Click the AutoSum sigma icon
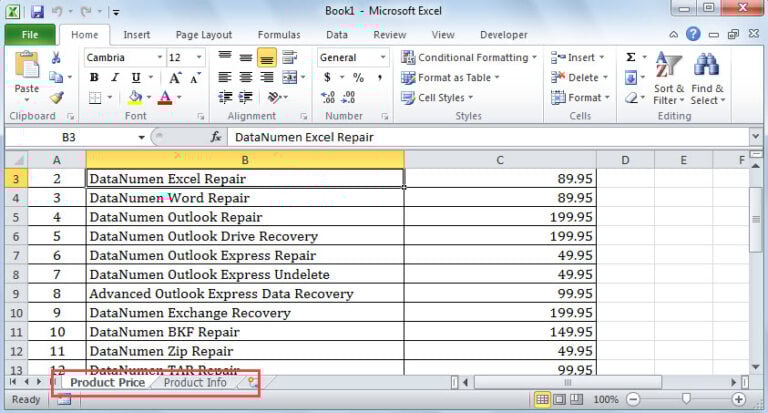 tap(631, 57)
